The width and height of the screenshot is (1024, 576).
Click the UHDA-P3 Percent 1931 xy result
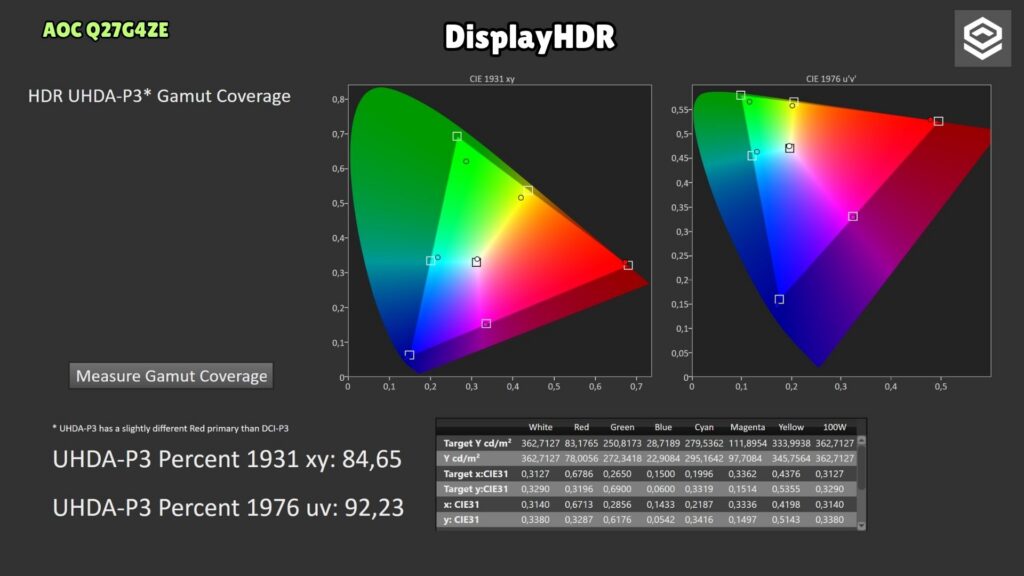pyautogui.click(x=227, y=459)
